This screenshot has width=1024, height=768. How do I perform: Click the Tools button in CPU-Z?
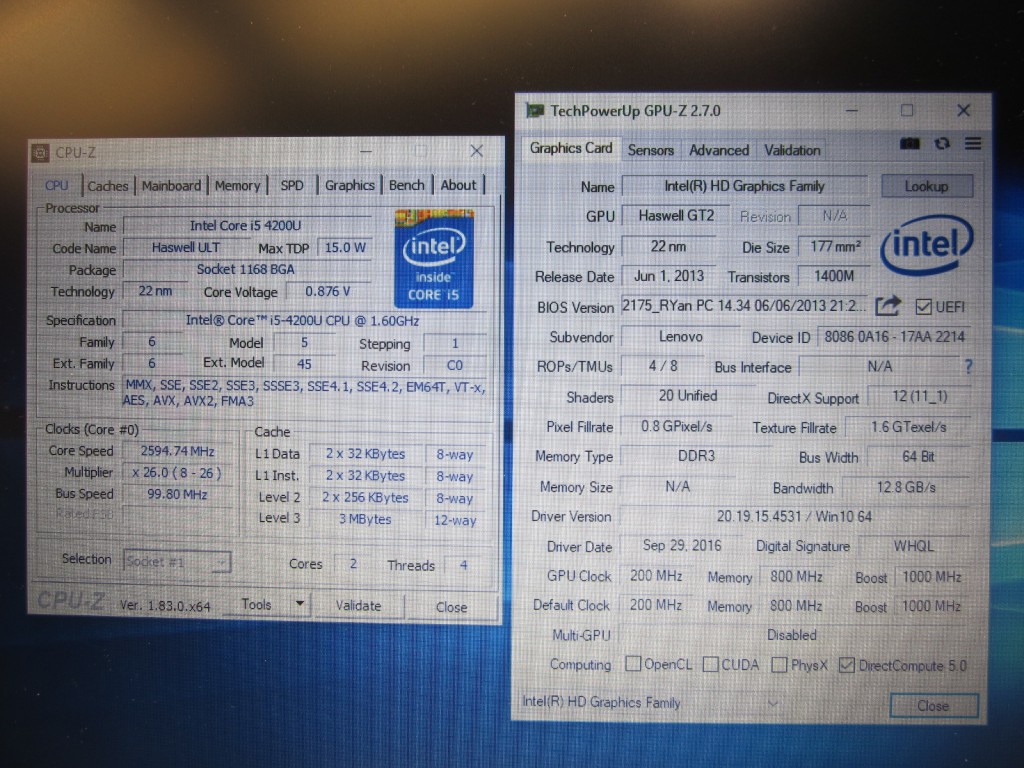pyautogui.click(x=256, y=604)
